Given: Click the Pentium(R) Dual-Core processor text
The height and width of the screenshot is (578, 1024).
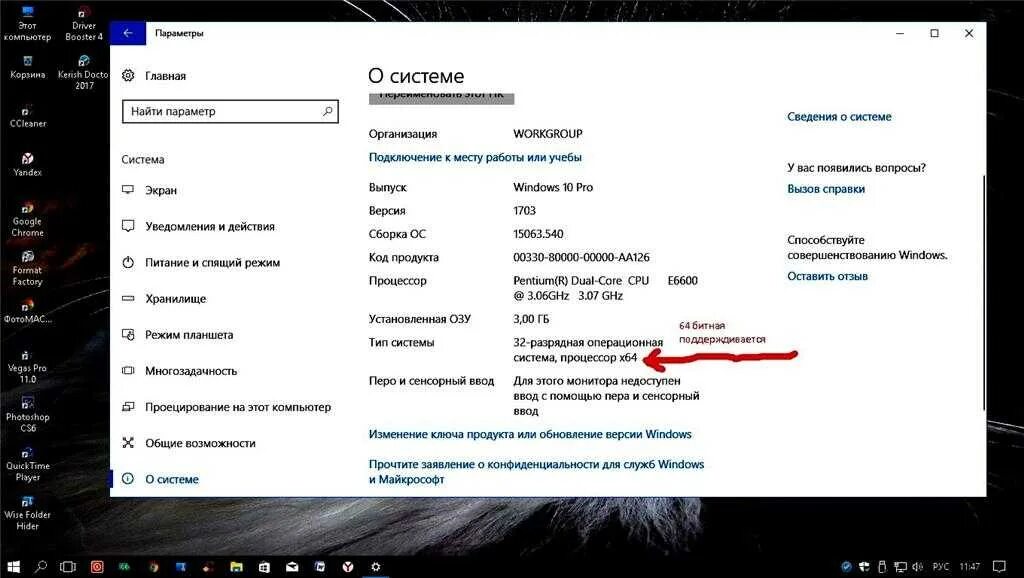Looking at the screenshot, I should 605,288.
